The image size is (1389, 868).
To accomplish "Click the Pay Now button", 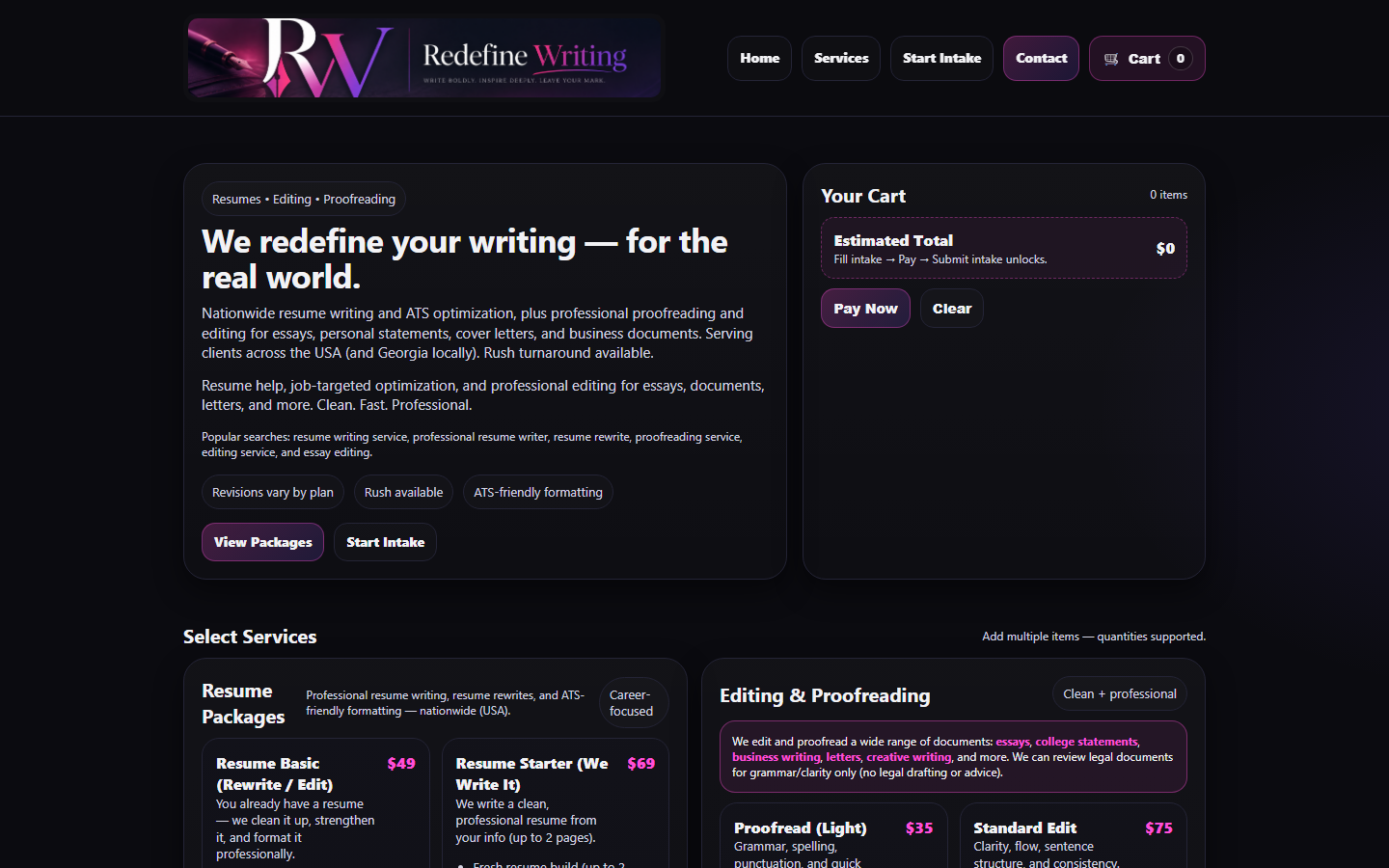I will click(x=865, y=309).
